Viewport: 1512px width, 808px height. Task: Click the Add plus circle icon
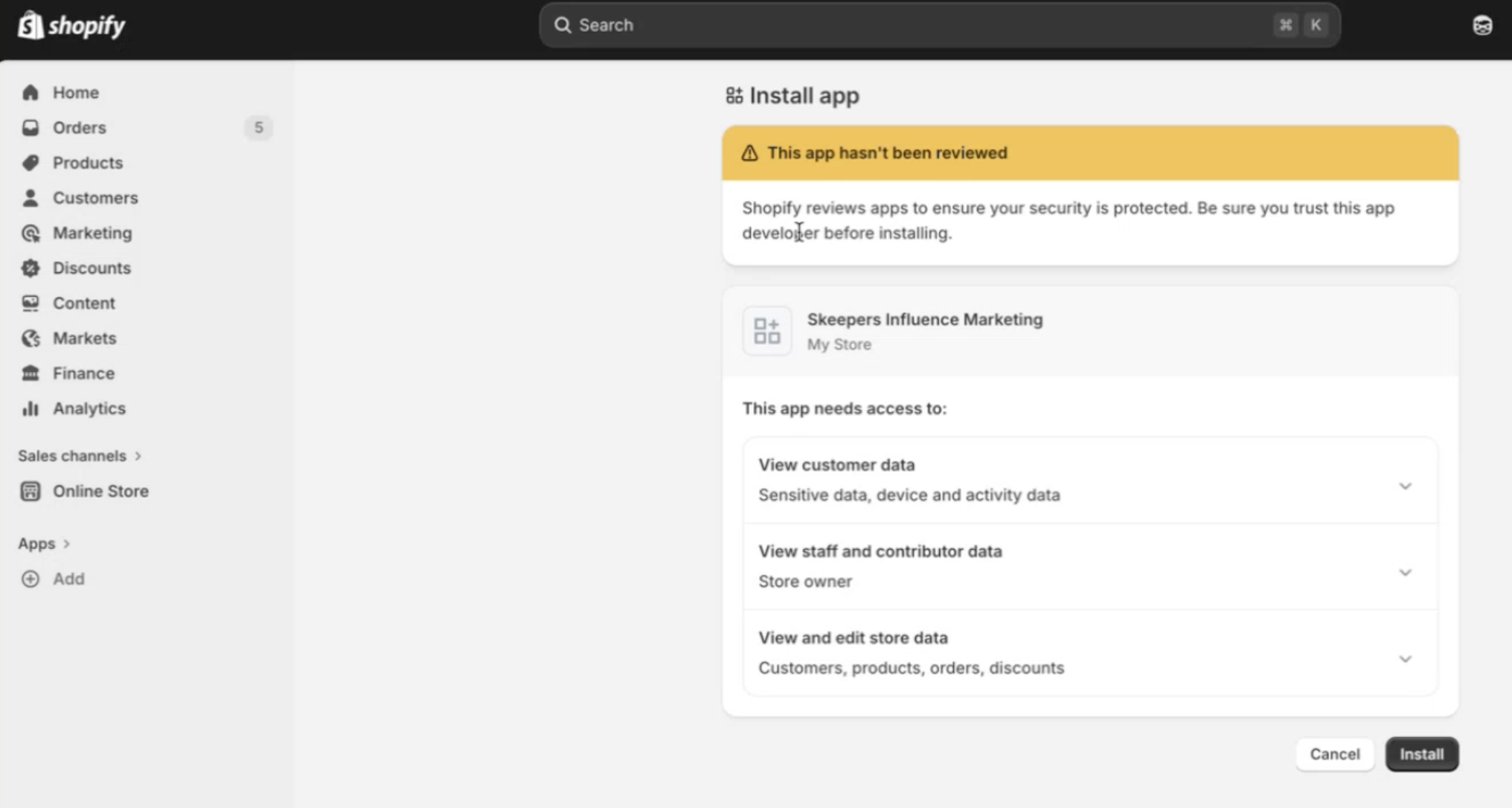(x=31, y=579)
